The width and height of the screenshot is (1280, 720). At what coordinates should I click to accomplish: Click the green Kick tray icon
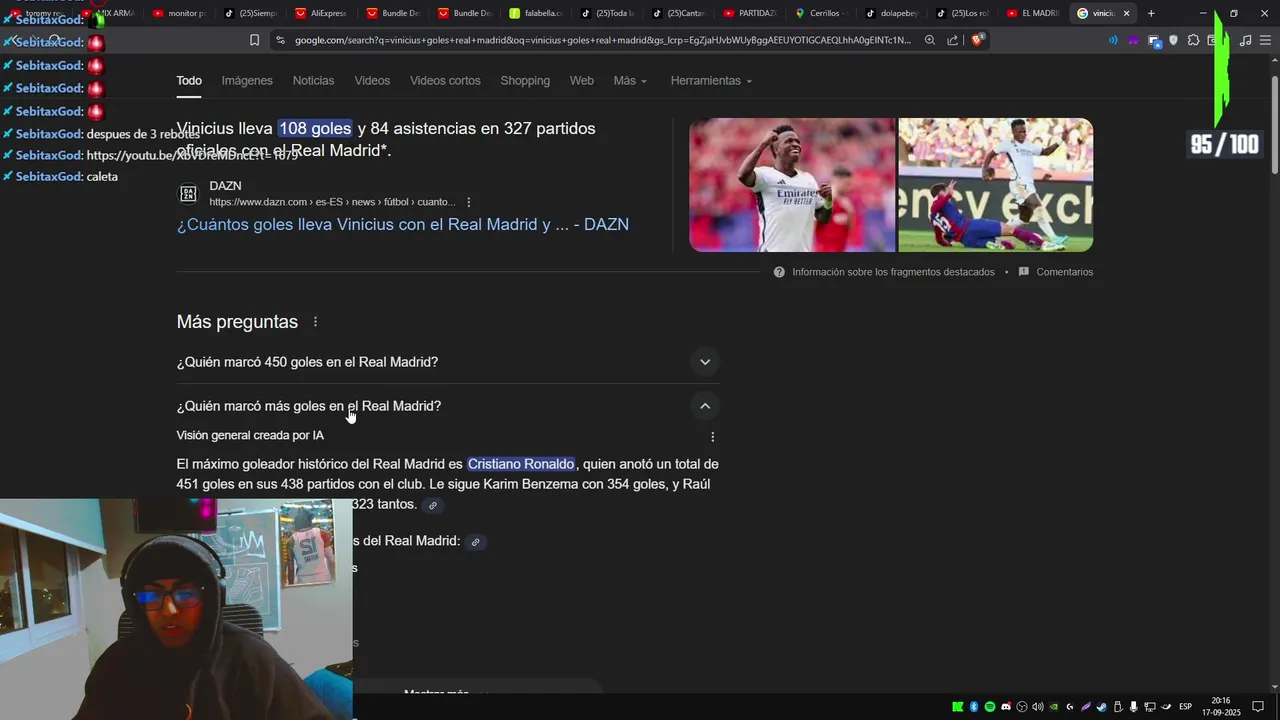click(x=958, y=707)
